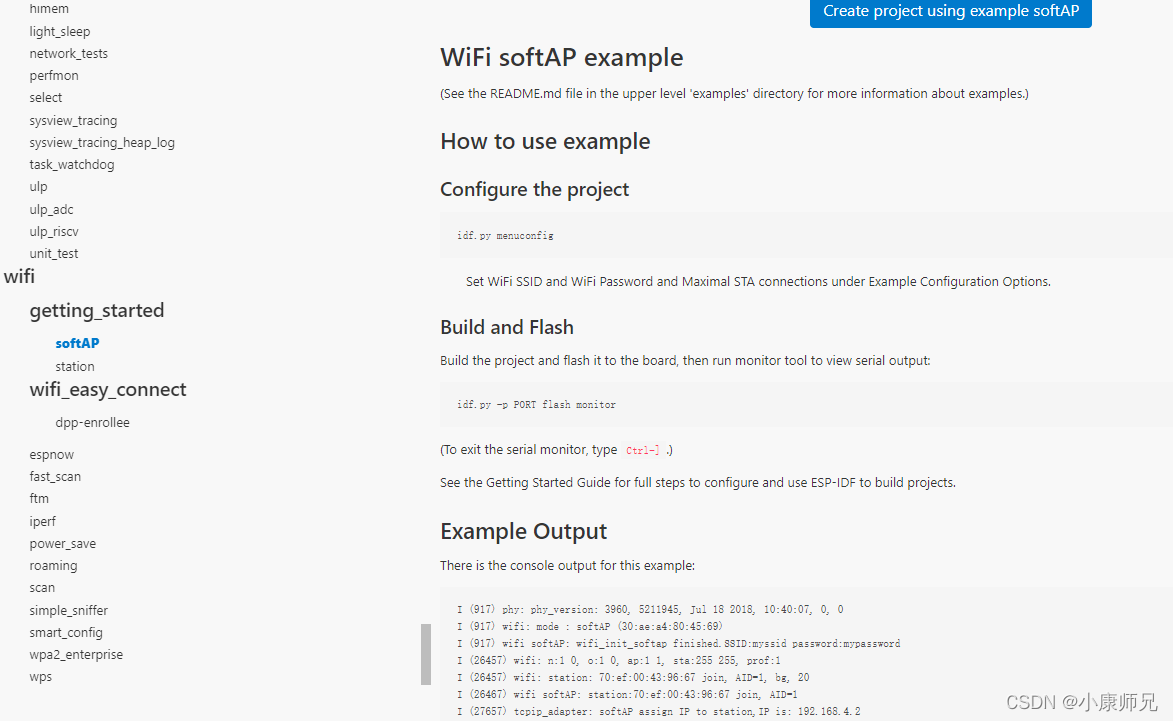The width and height of the screenshot is (1173, 721).
Task: Click 'There is the console output' sentence
Action: tap(567, 565)
